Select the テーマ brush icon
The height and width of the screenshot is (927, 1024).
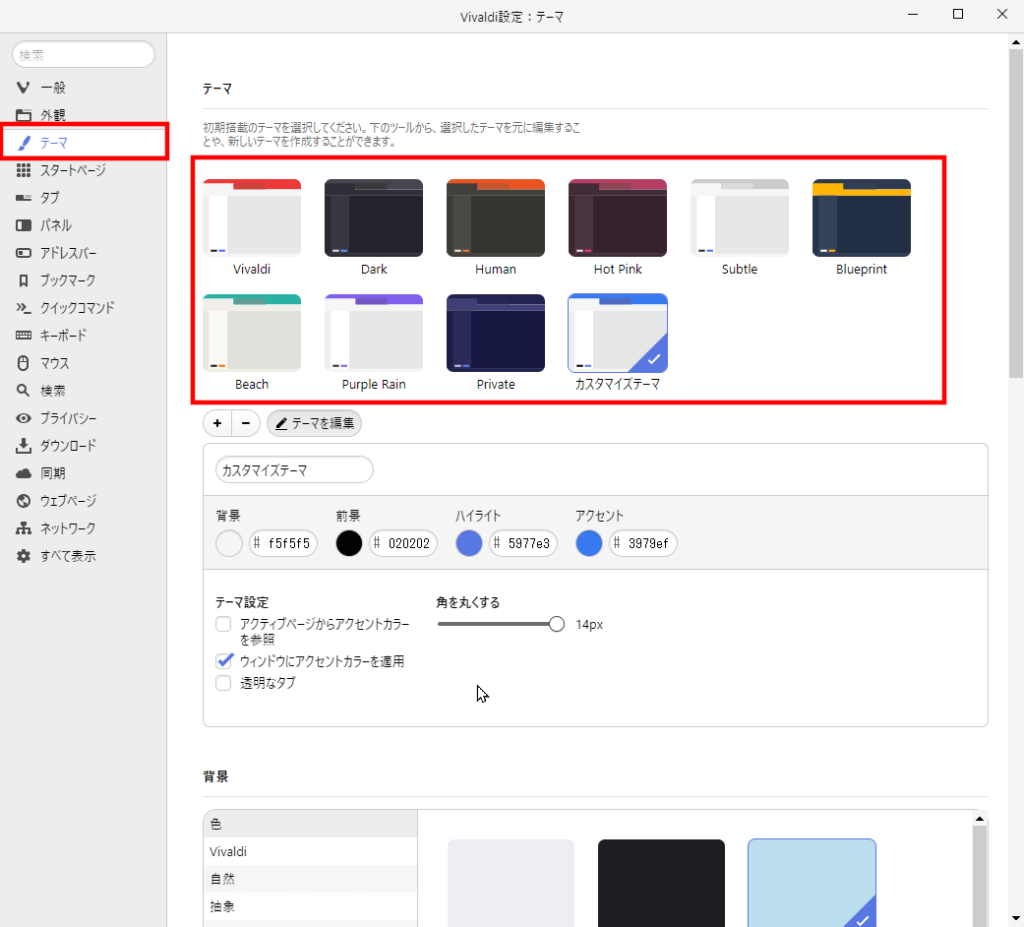24,142
